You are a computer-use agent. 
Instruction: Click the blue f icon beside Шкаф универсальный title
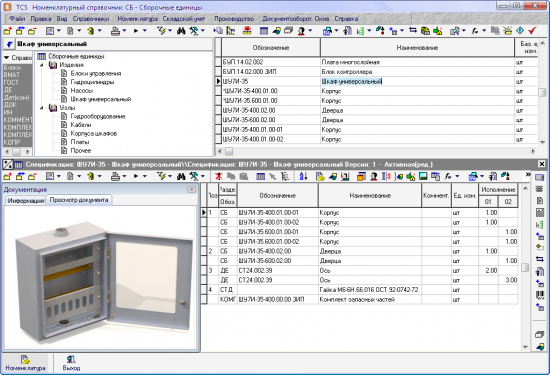click(9, 44)
